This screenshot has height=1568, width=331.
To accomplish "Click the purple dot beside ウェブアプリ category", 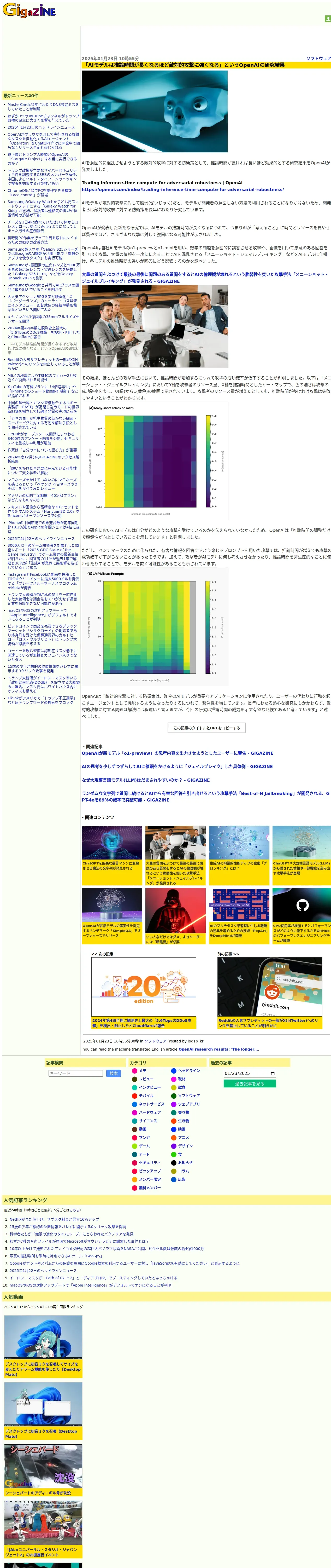I will (x=173, y=1104).
